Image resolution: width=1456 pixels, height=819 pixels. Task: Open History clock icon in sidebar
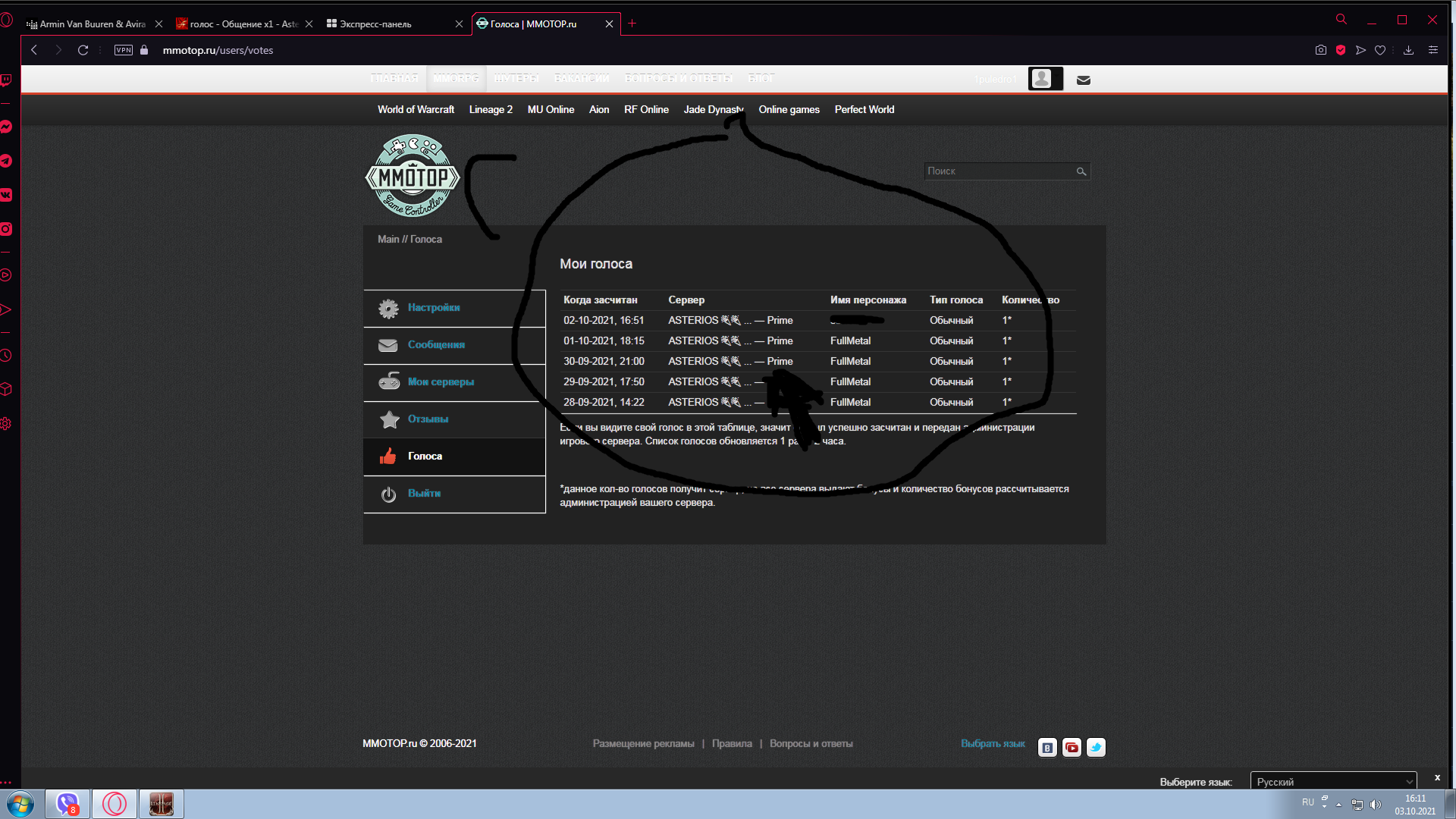pyautogui.click(x=6, y=355)
